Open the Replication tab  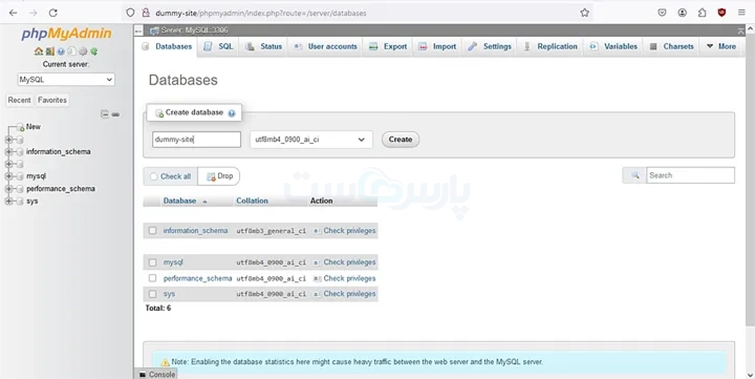coord(550,47)
